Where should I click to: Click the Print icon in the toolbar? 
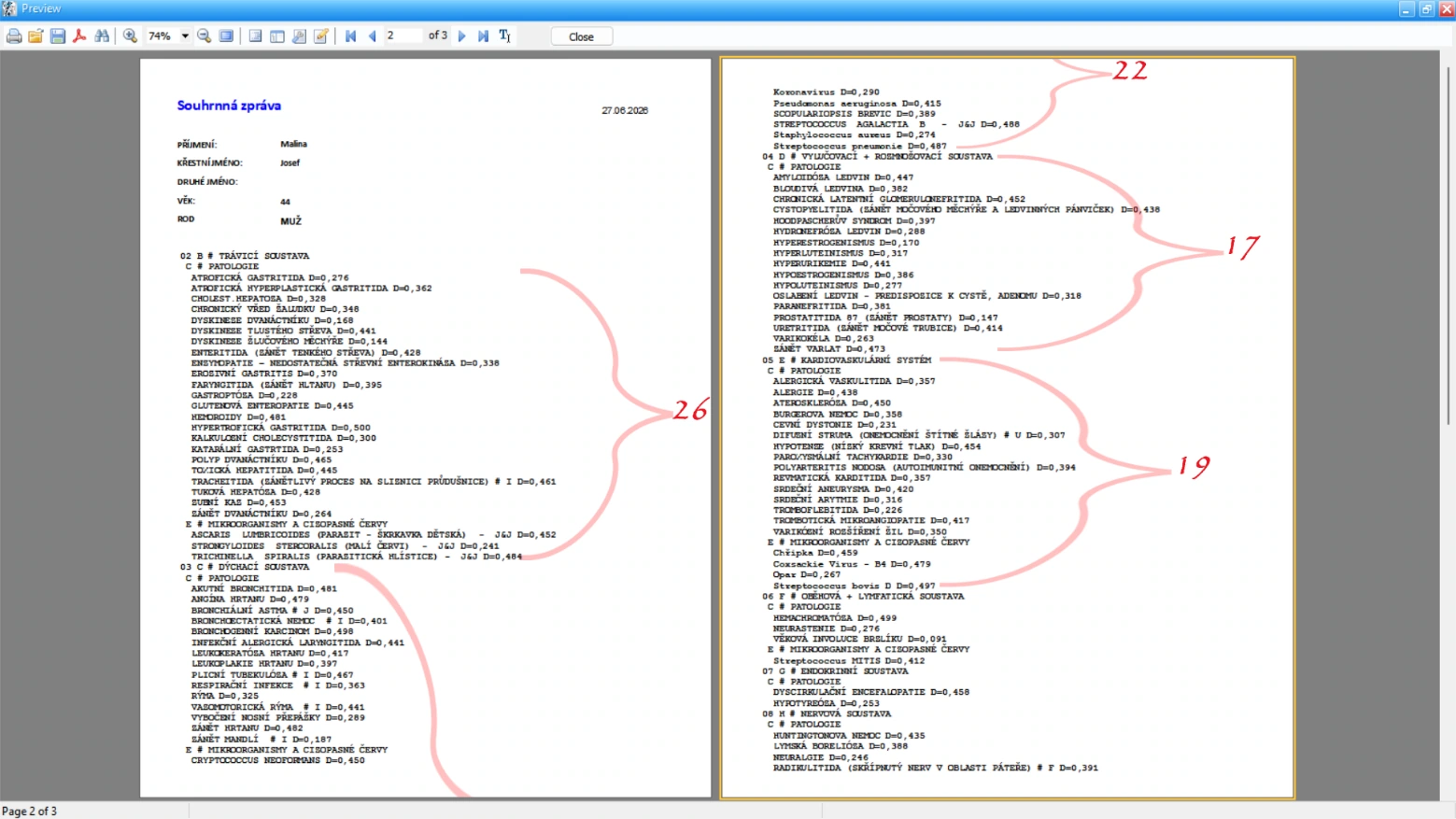14,36
